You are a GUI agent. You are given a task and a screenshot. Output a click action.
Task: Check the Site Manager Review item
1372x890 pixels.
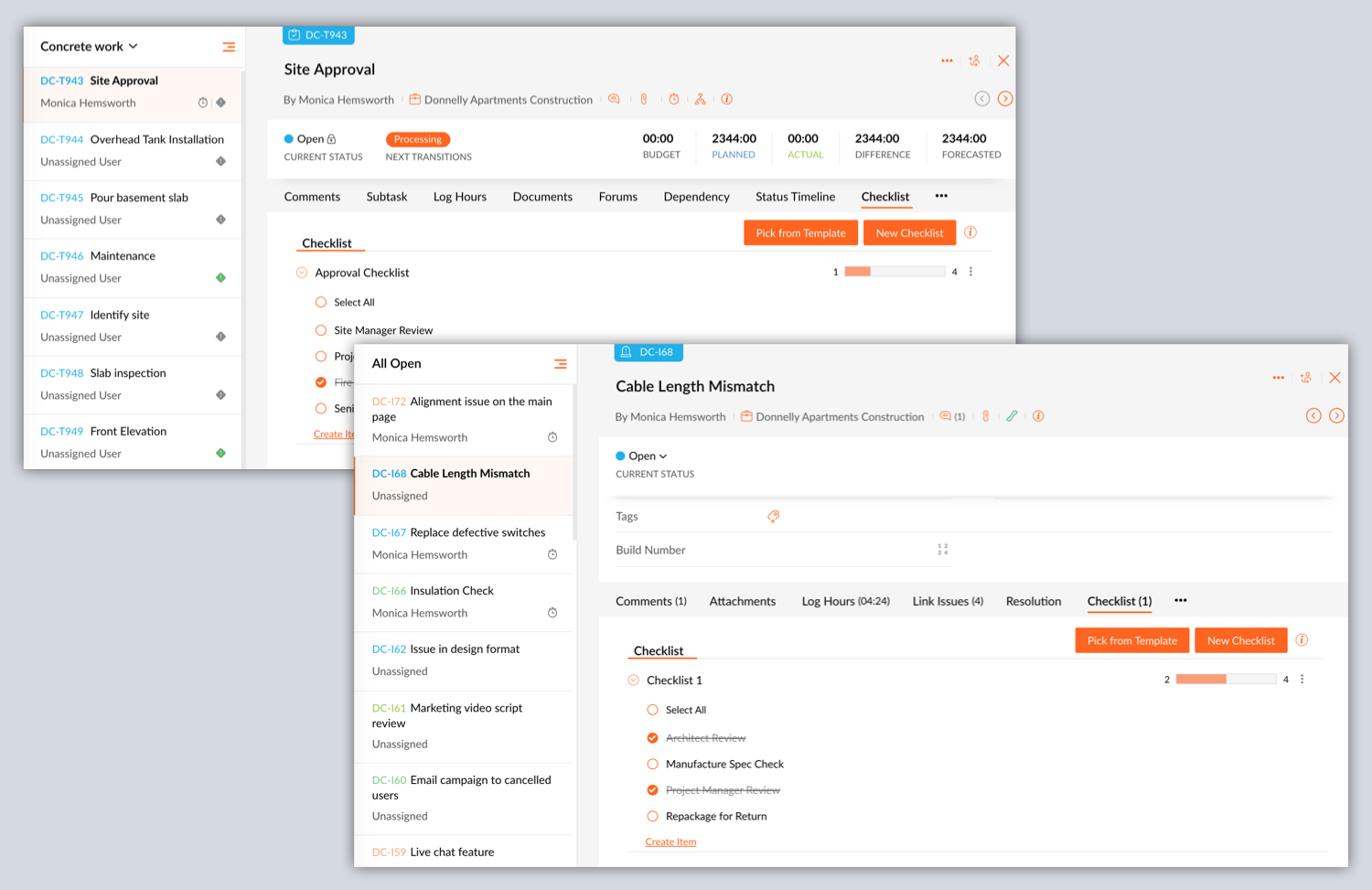[x=321, y=330]
